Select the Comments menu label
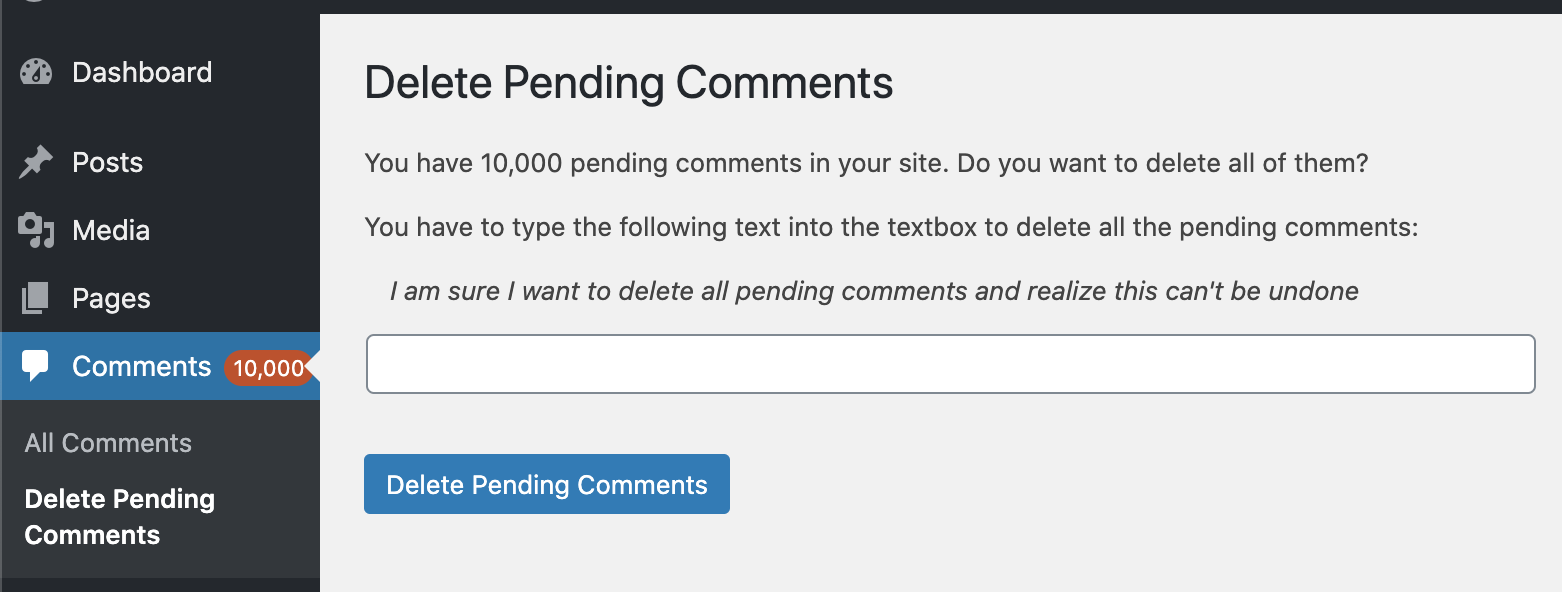 (142, 366)
